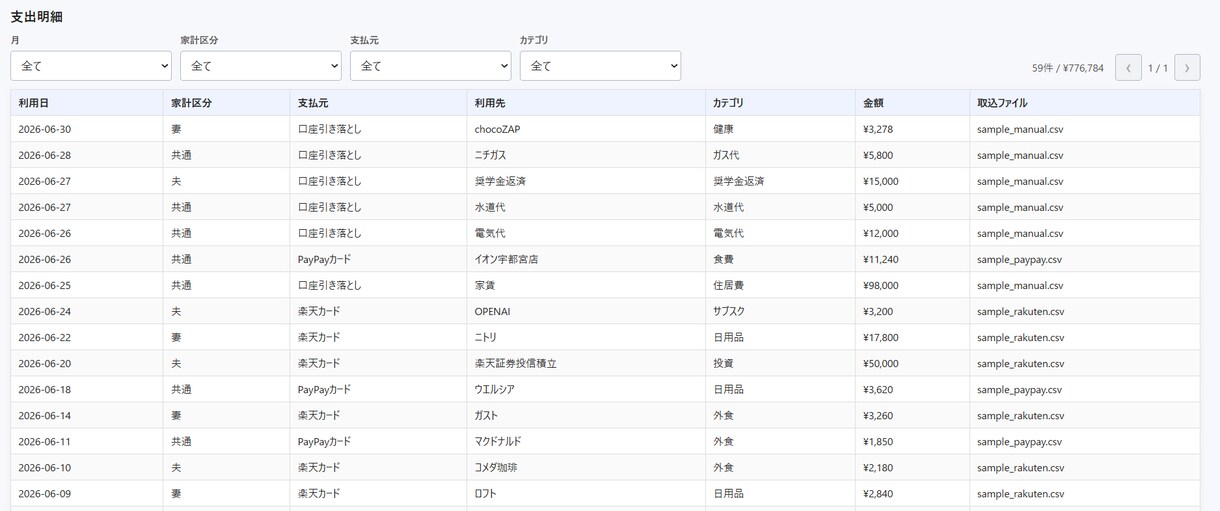Click the 1 / 1 page indicator
The width and height of the screenshot is (1220, 511).
pyautogui.click(x=1158, y=68)
